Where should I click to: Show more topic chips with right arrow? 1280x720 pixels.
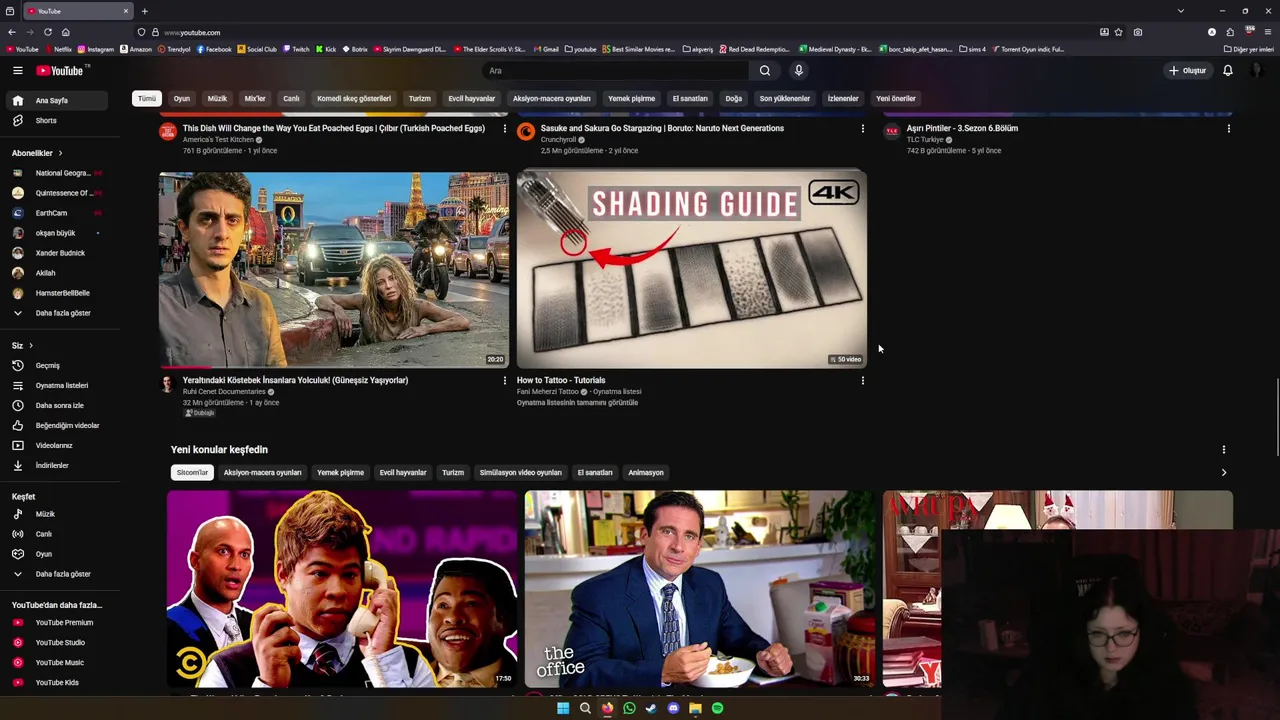point(1224,472)
